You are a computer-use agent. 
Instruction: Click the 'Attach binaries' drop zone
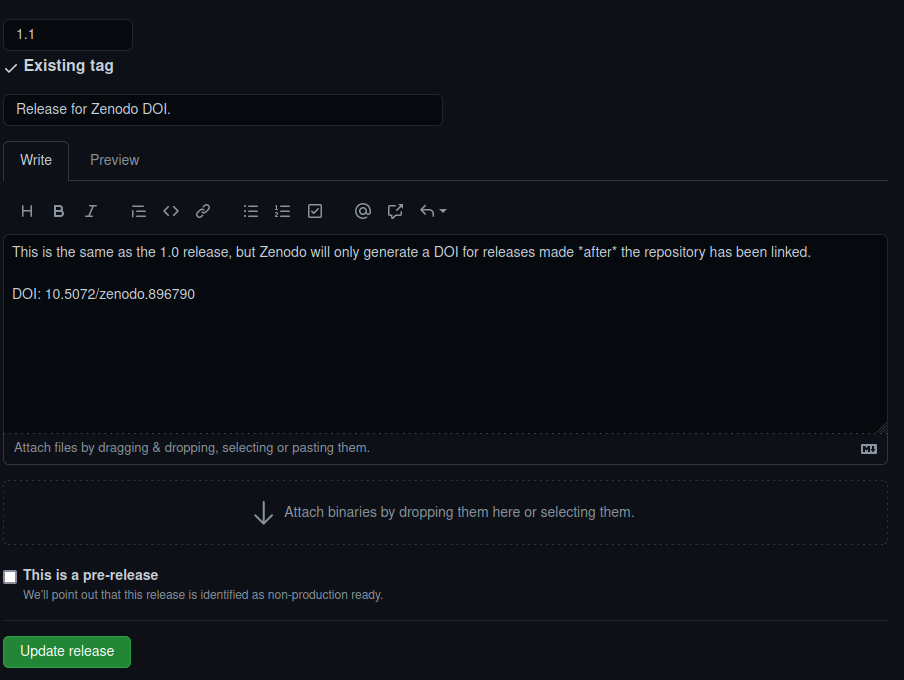pyautogui.click(x=445, y=512)
